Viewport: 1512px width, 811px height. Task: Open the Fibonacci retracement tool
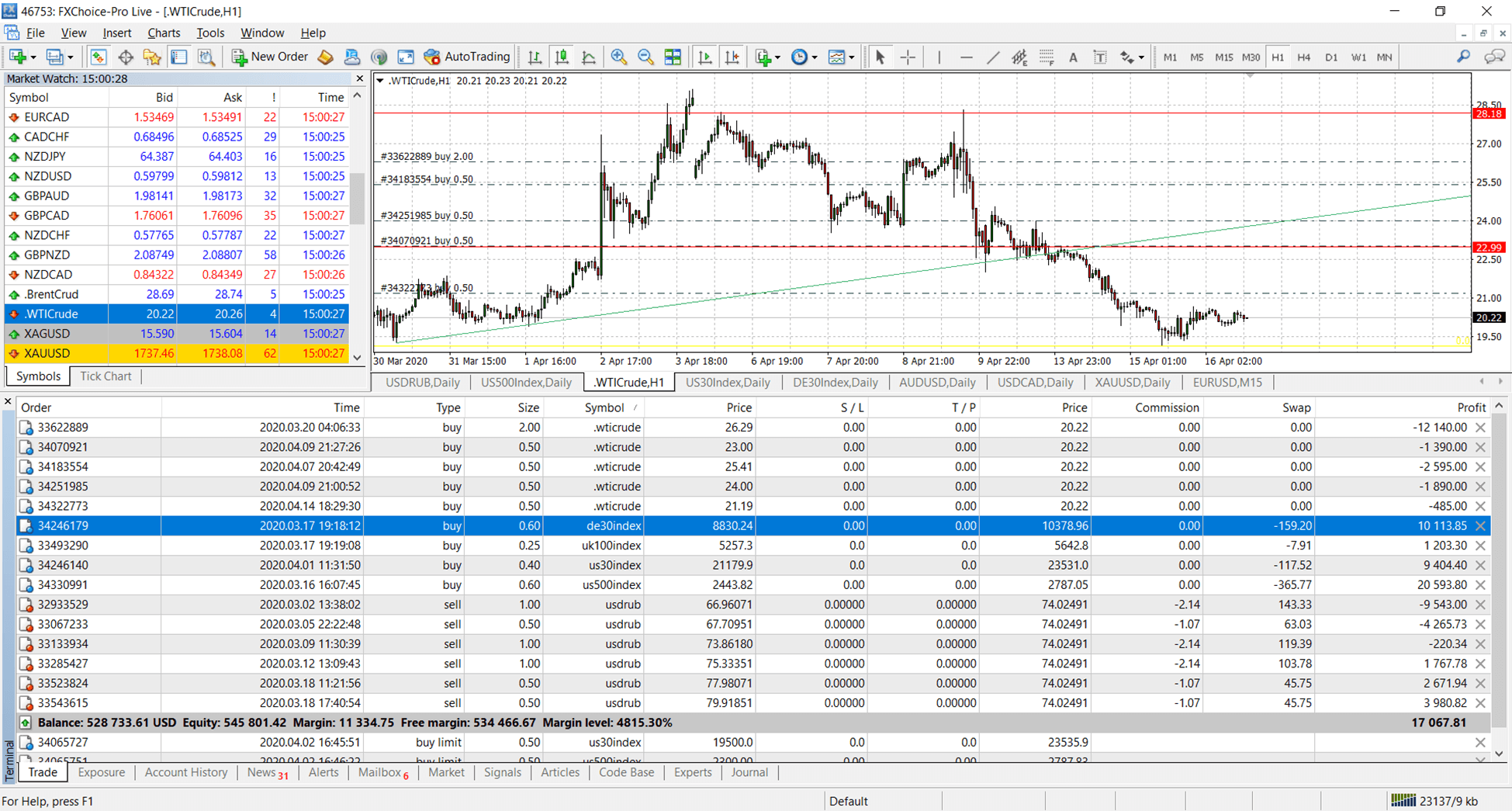pyautogui.click(x=1047, y=57)
